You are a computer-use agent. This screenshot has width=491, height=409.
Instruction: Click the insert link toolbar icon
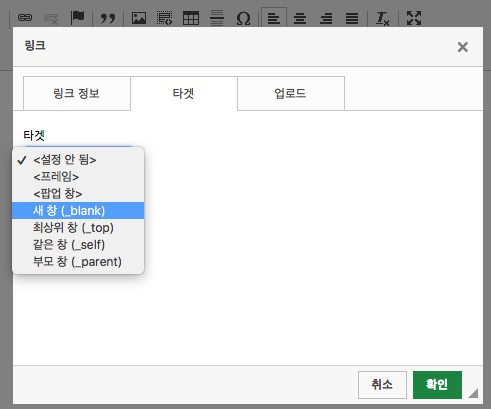[25, 17]
